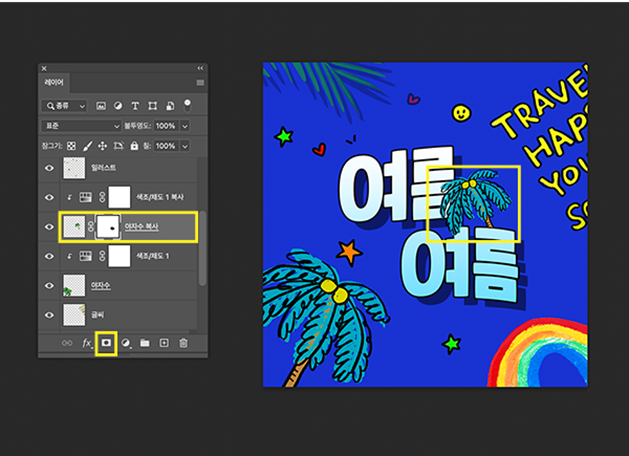Select the 야자수 복사 layer mask thumbnail

point(108,227)
